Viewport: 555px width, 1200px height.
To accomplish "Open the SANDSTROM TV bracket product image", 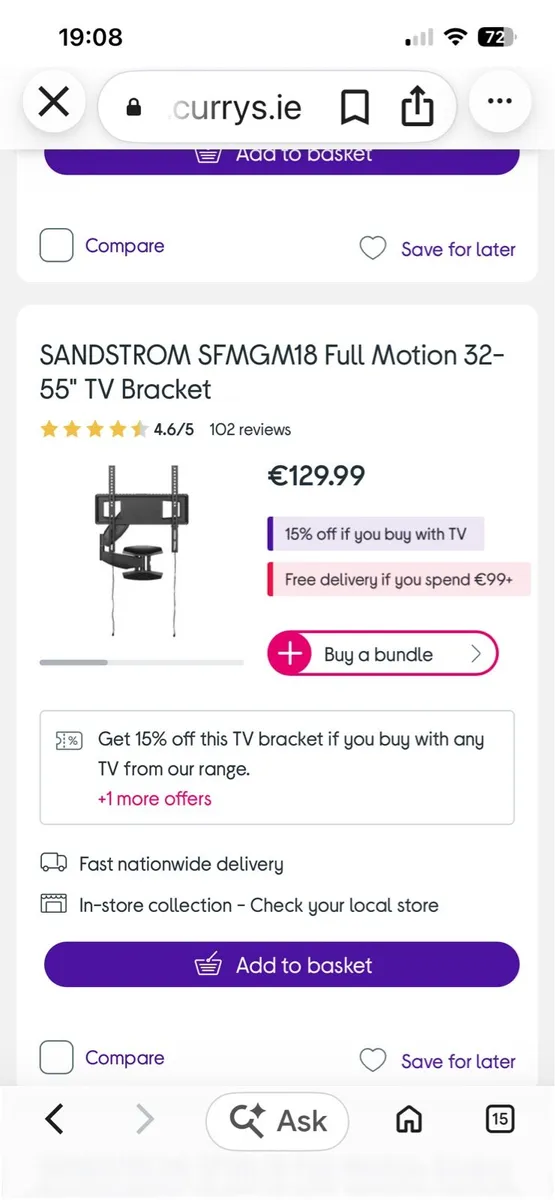I will (141, 550).
